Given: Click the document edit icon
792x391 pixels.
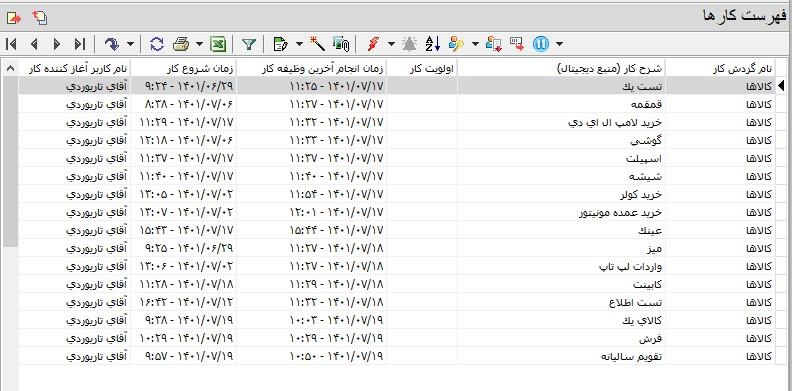Looking at the screenshot, I should click(280, 44).
